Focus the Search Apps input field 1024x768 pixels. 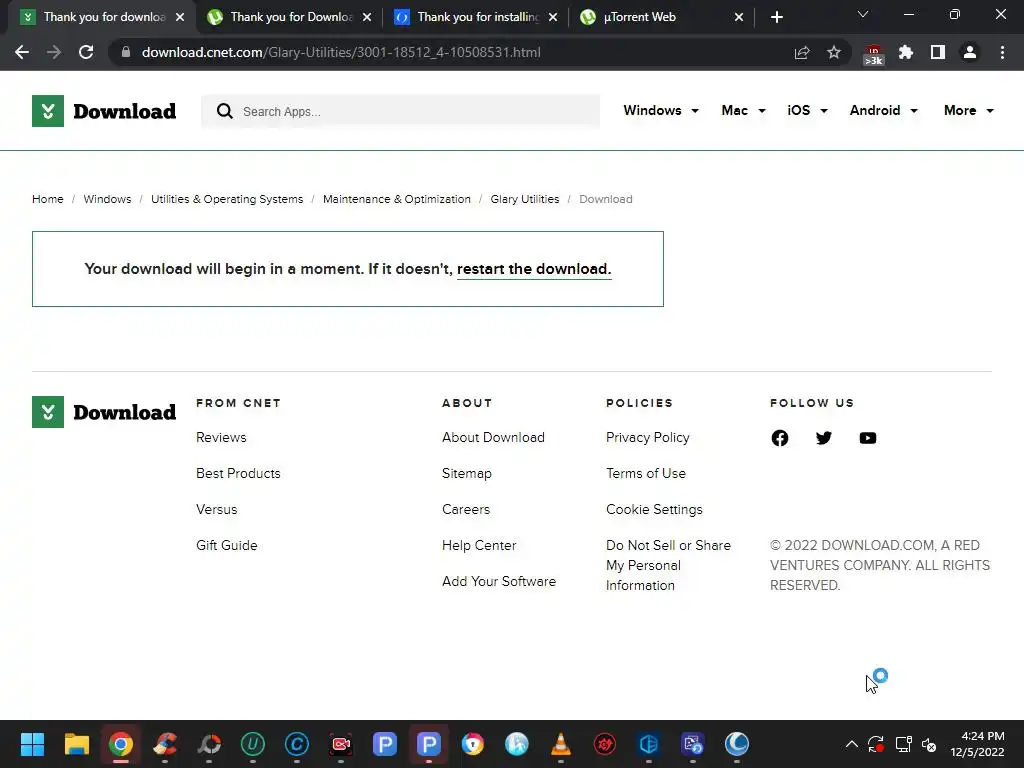point(400,111)
